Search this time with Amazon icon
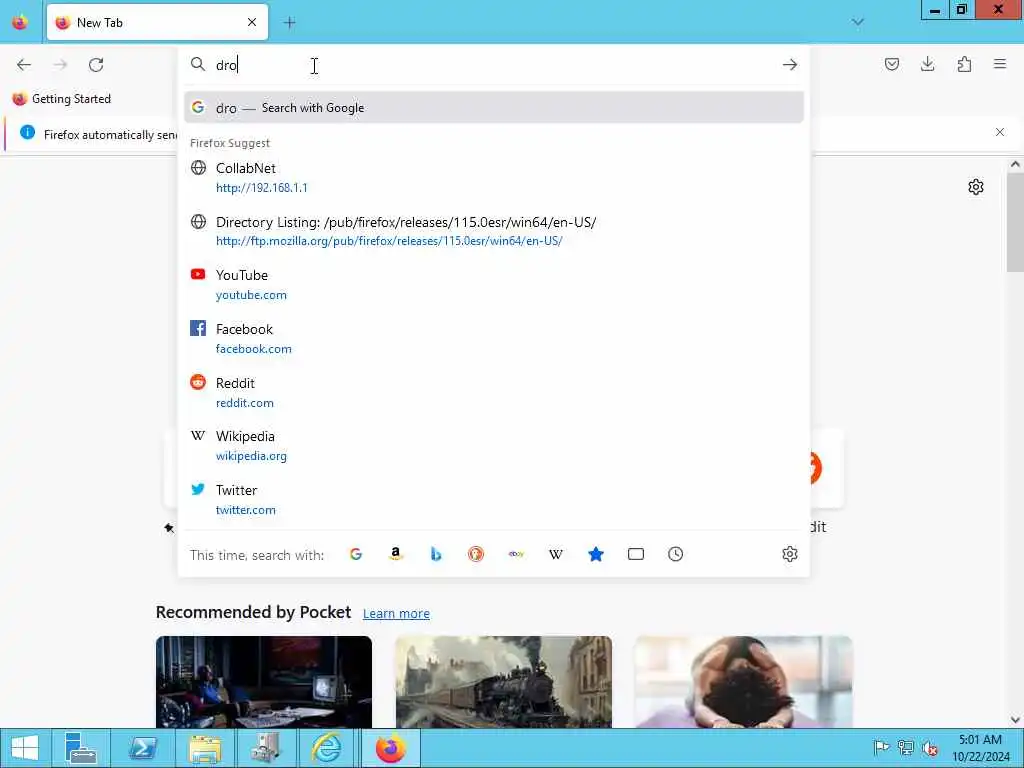The image size is (1024, 768). pos(396,554)
